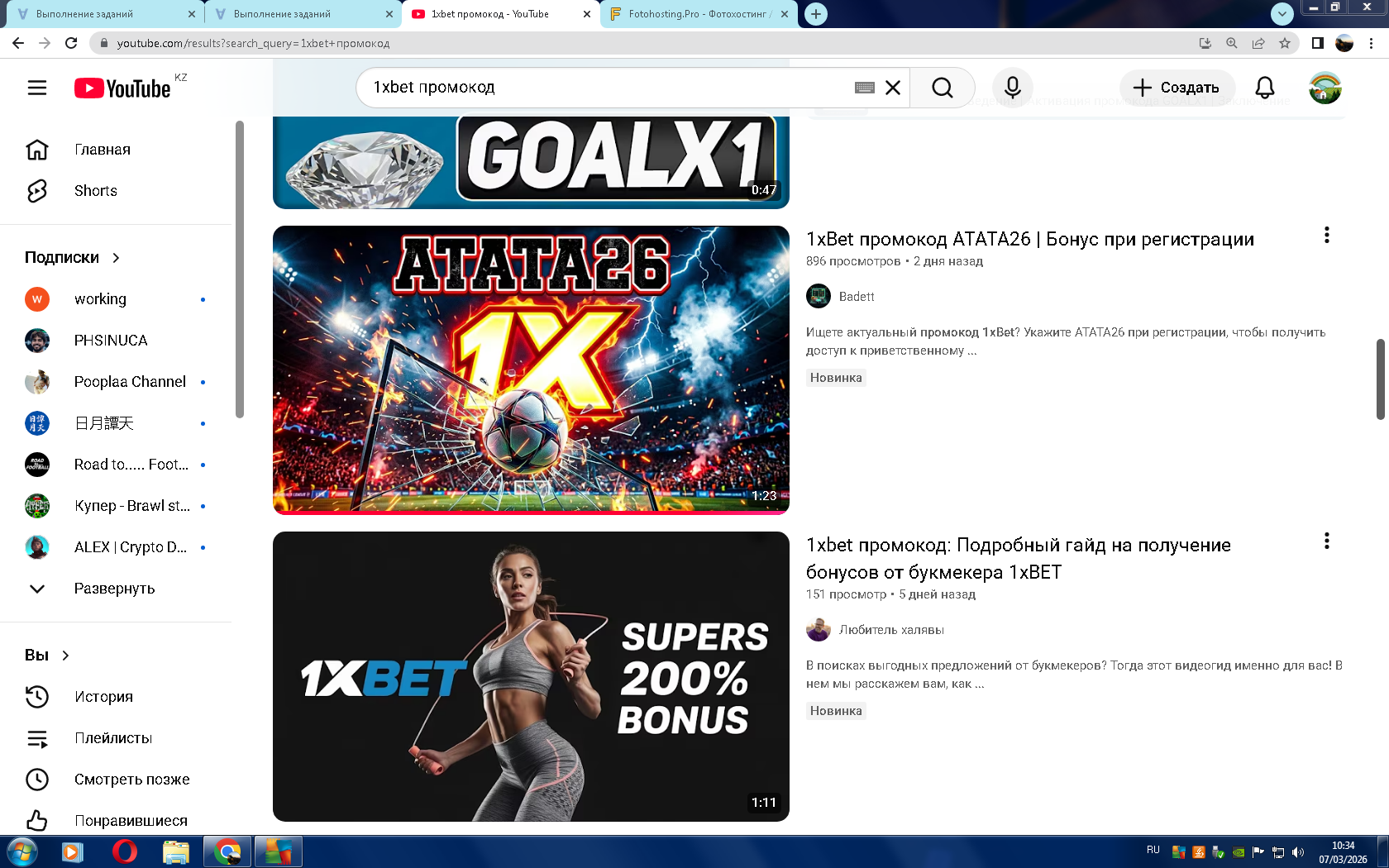
Task: Expand subscriptions with Развернуть
Action: pos(116,589)
